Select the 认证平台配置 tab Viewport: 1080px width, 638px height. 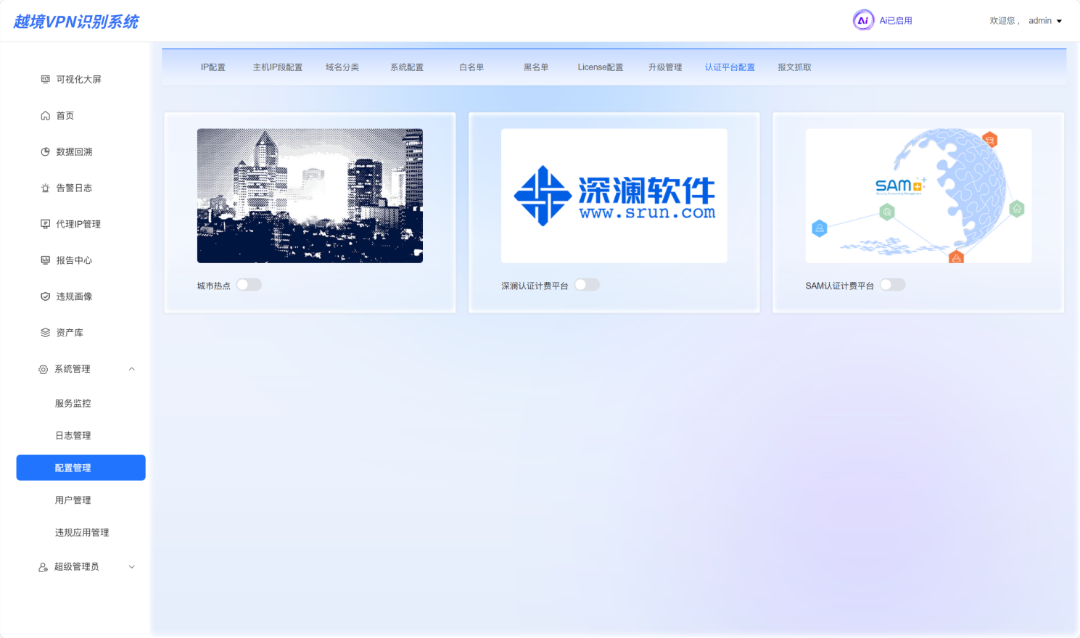pyautogui.click(x=729, y=68)
